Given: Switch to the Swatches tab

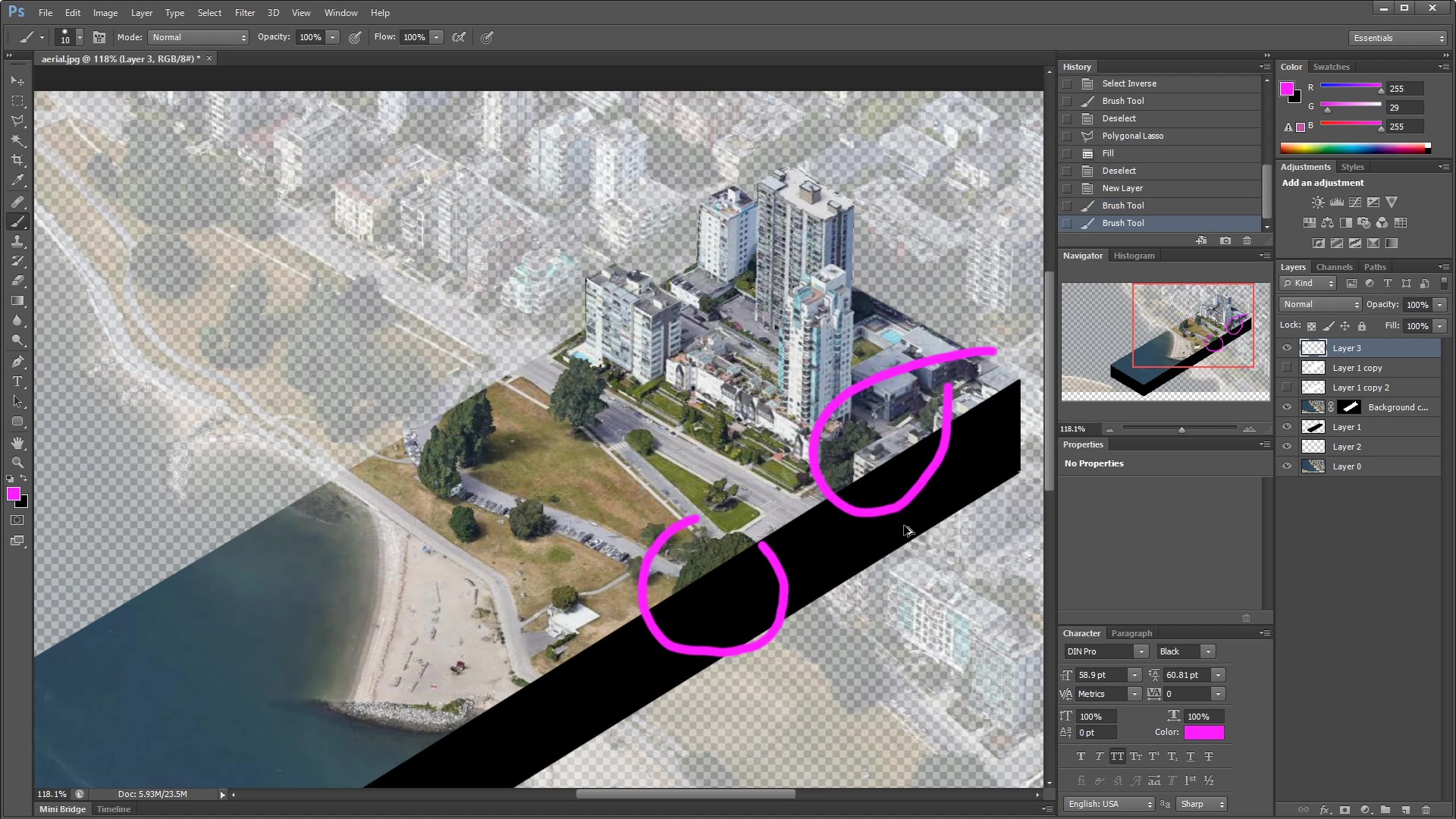Looking at the screenshot, I should (x=1331, y=67).
